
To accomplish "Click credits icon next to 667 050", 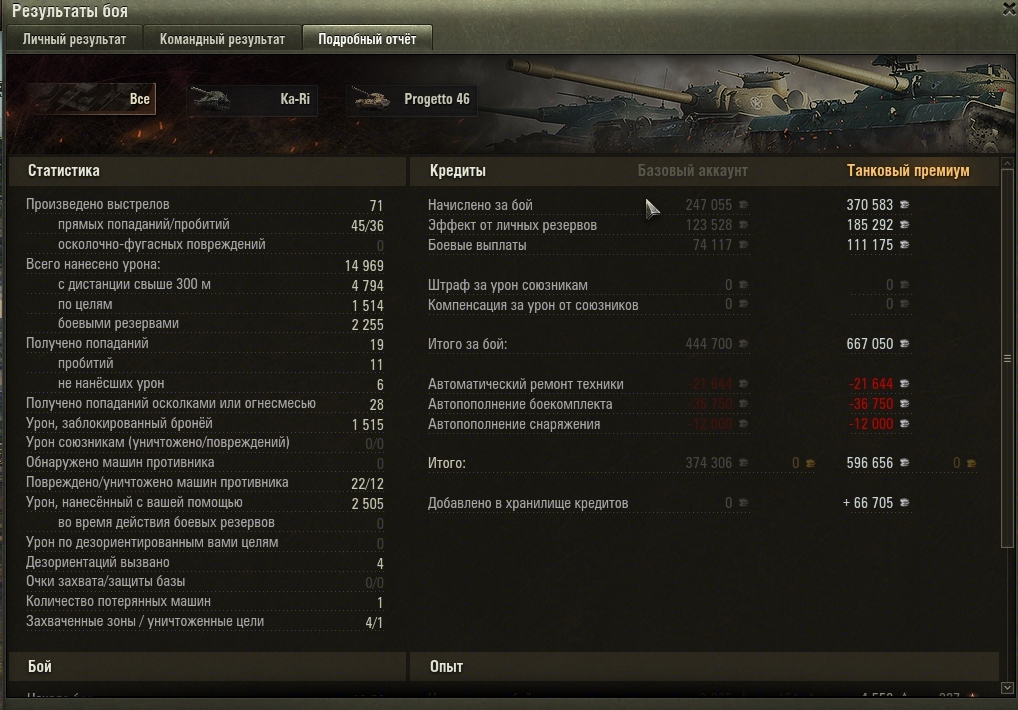I will (x=904, y=344).
